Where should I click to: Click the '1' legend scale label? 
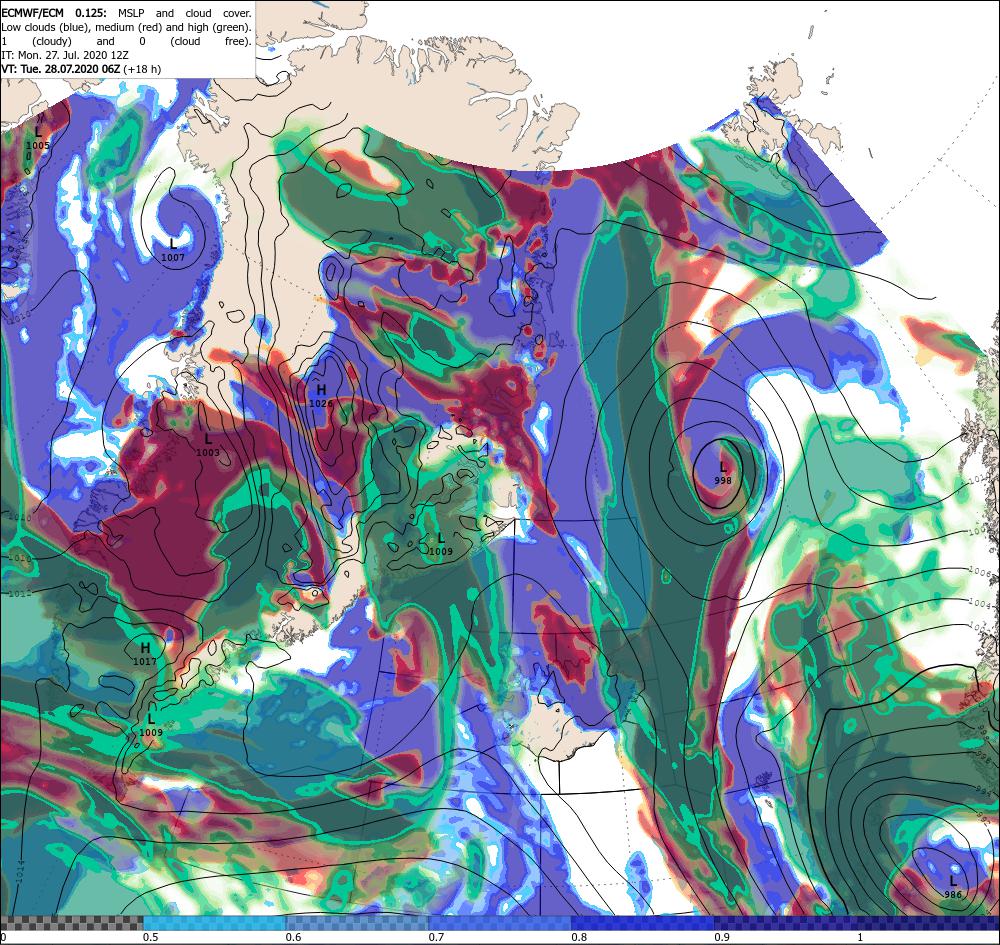860,937
